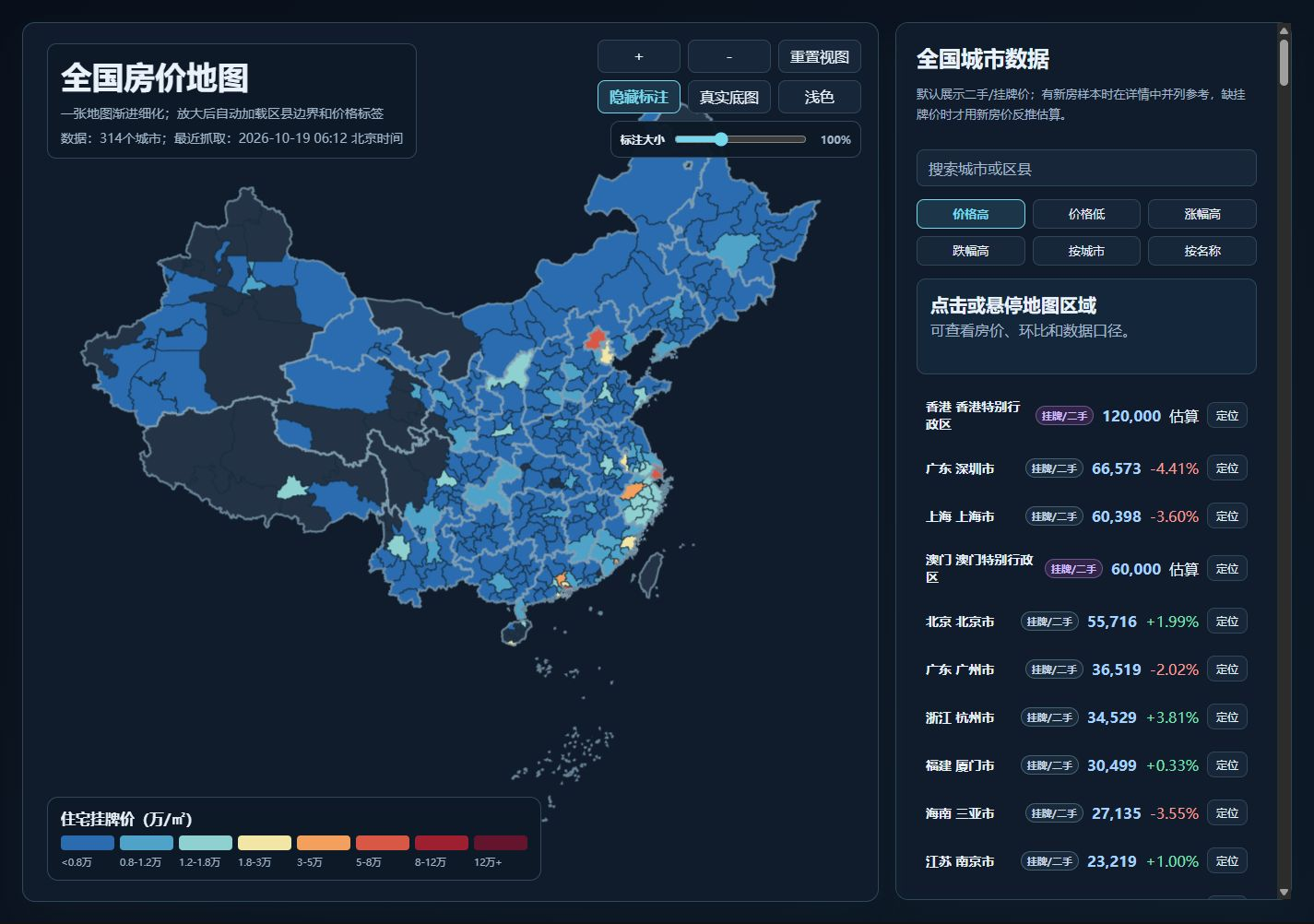Click the 5-8万 legend swatch
Screen dimensions: 1314x924
(383, 843)
